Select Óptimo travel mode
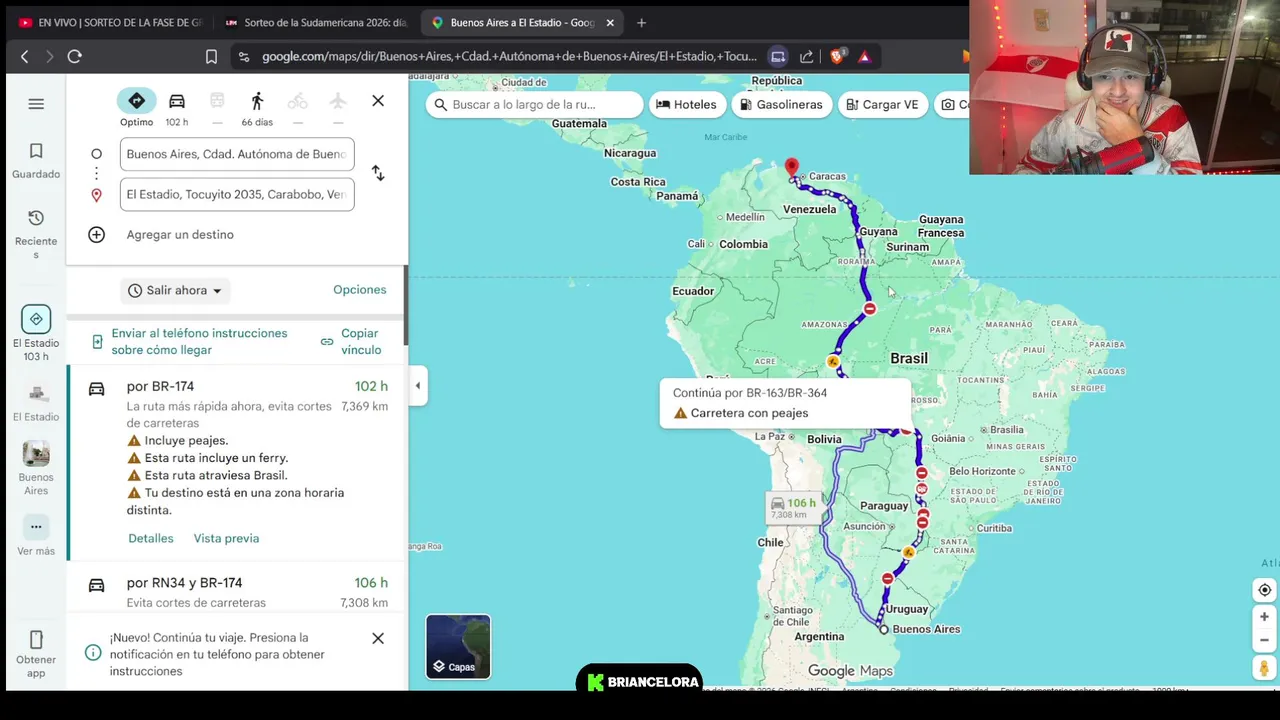The image size is (1280, 720). pos(137,107)
